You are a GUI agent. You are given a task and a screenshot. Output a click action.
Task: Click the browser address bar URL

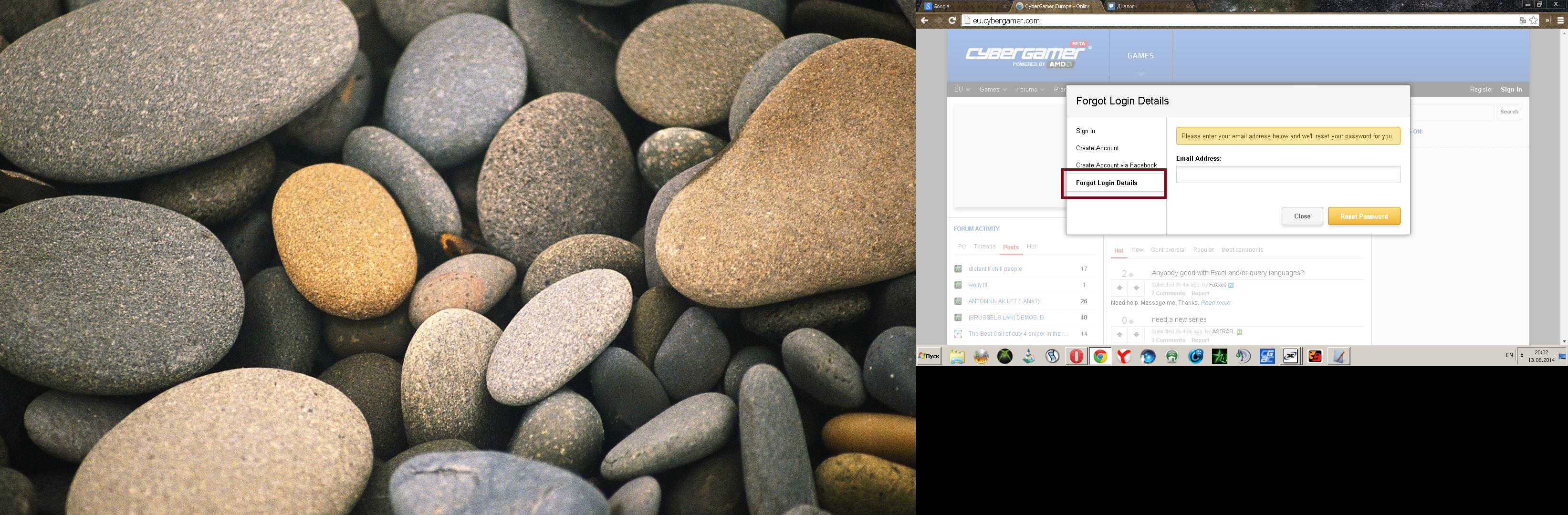[1005, 21]
